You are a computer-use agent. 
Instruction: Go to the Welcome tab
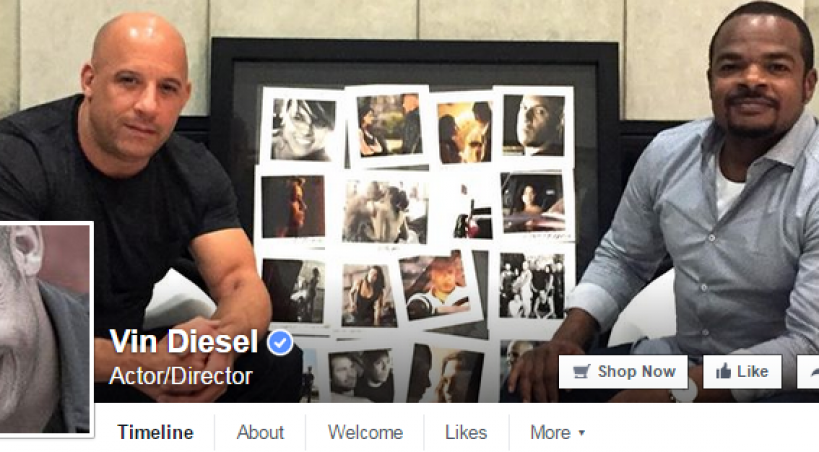(x=365, y=433)
